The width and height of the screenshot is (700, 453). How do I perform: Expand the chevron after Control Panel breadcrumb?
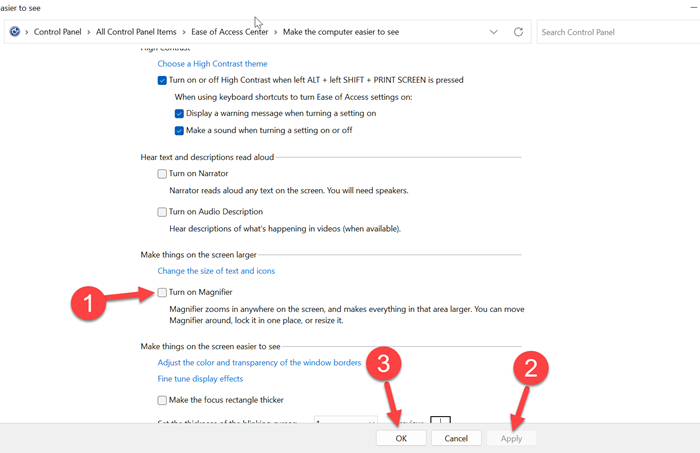(x=88, y=32)
